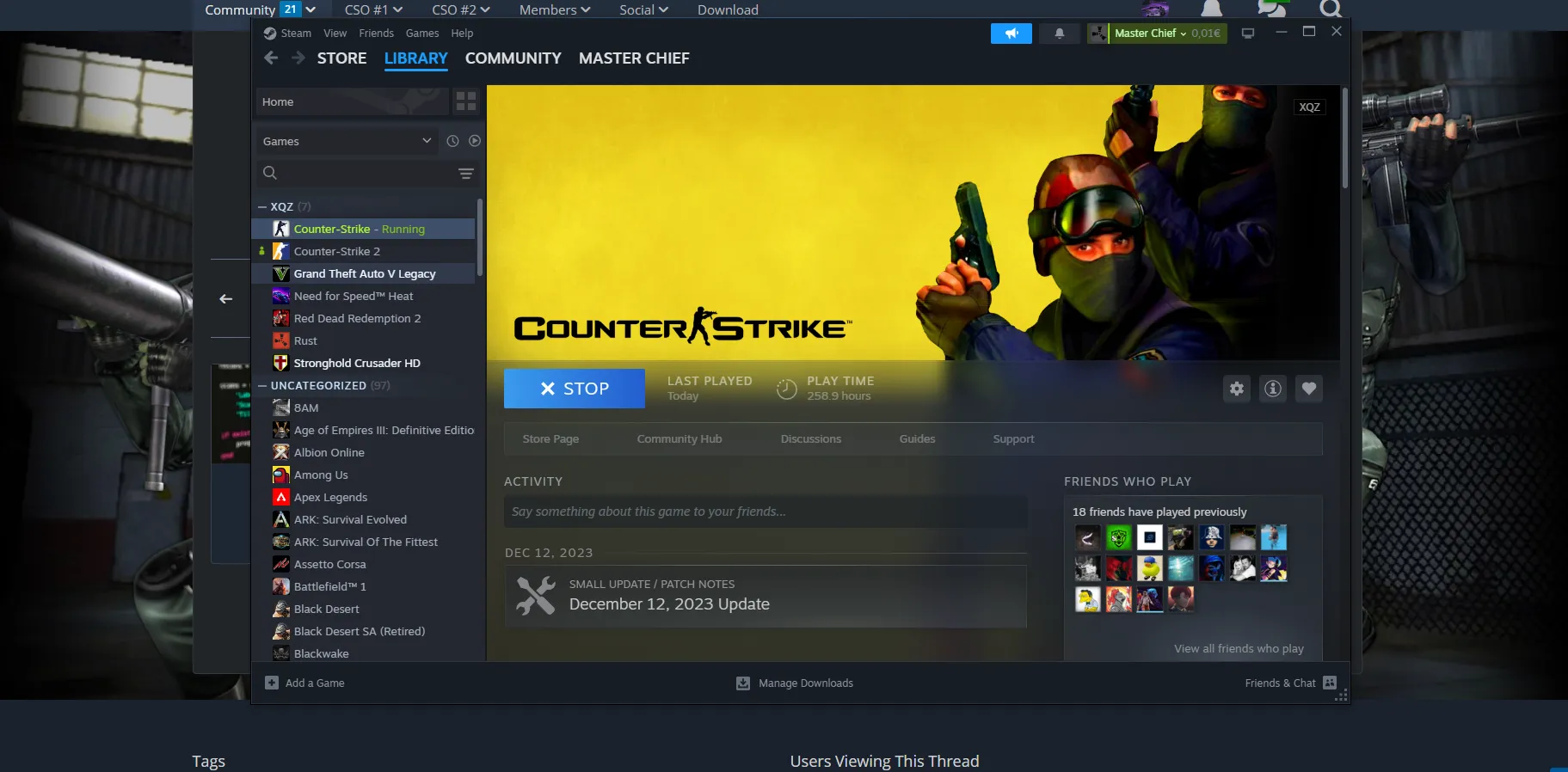Open the Games filter dropdown
Image resolution: width=1568 pixels, height=772 pixels.
point(348,141)
